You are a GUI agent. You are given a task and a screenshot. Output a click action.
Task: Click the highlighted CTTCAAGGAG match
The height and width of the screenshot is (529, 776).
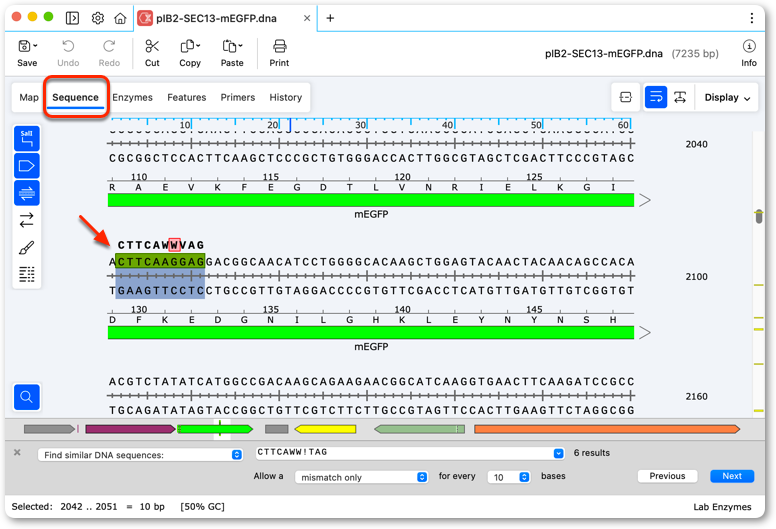160,262
